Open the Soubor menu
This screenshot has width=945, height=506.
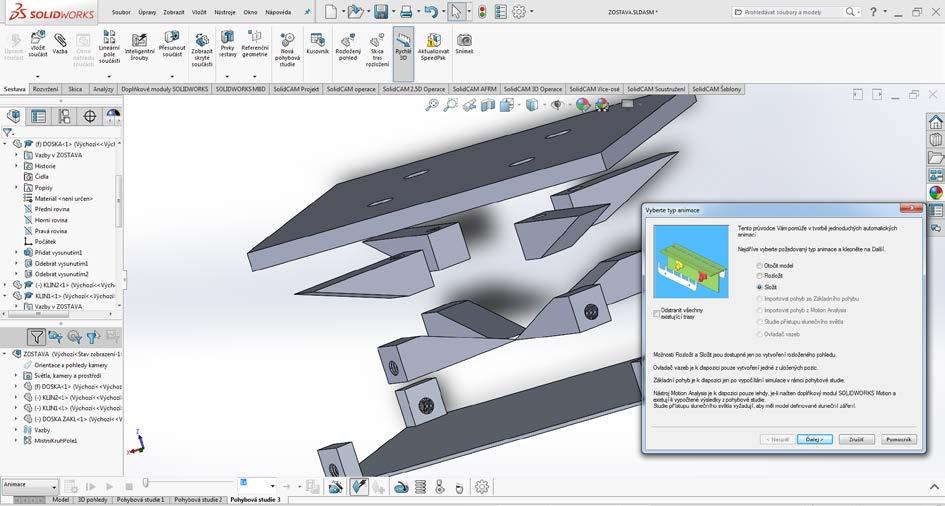(121, 12)
